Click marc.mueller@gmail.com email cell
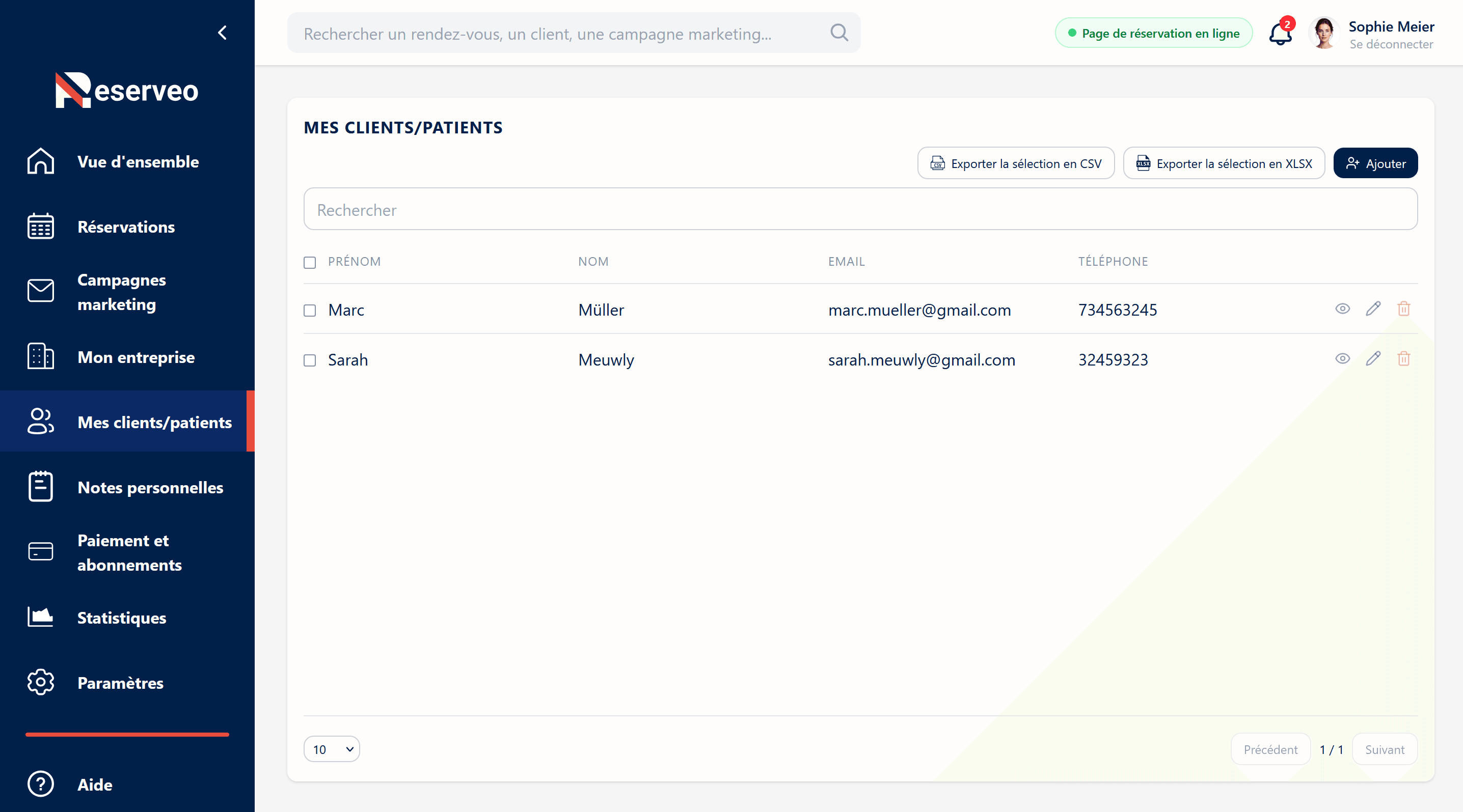The width and height of the screenshot is (1463, 812). pos(919,311)
